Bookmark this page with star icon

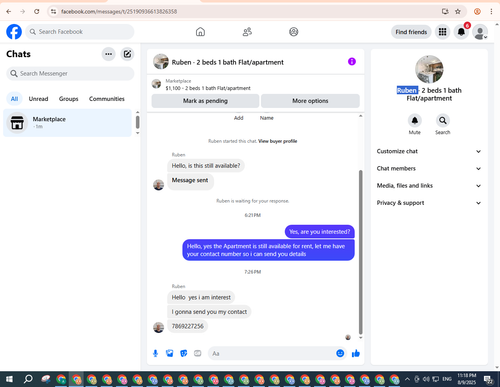point(458,12)
